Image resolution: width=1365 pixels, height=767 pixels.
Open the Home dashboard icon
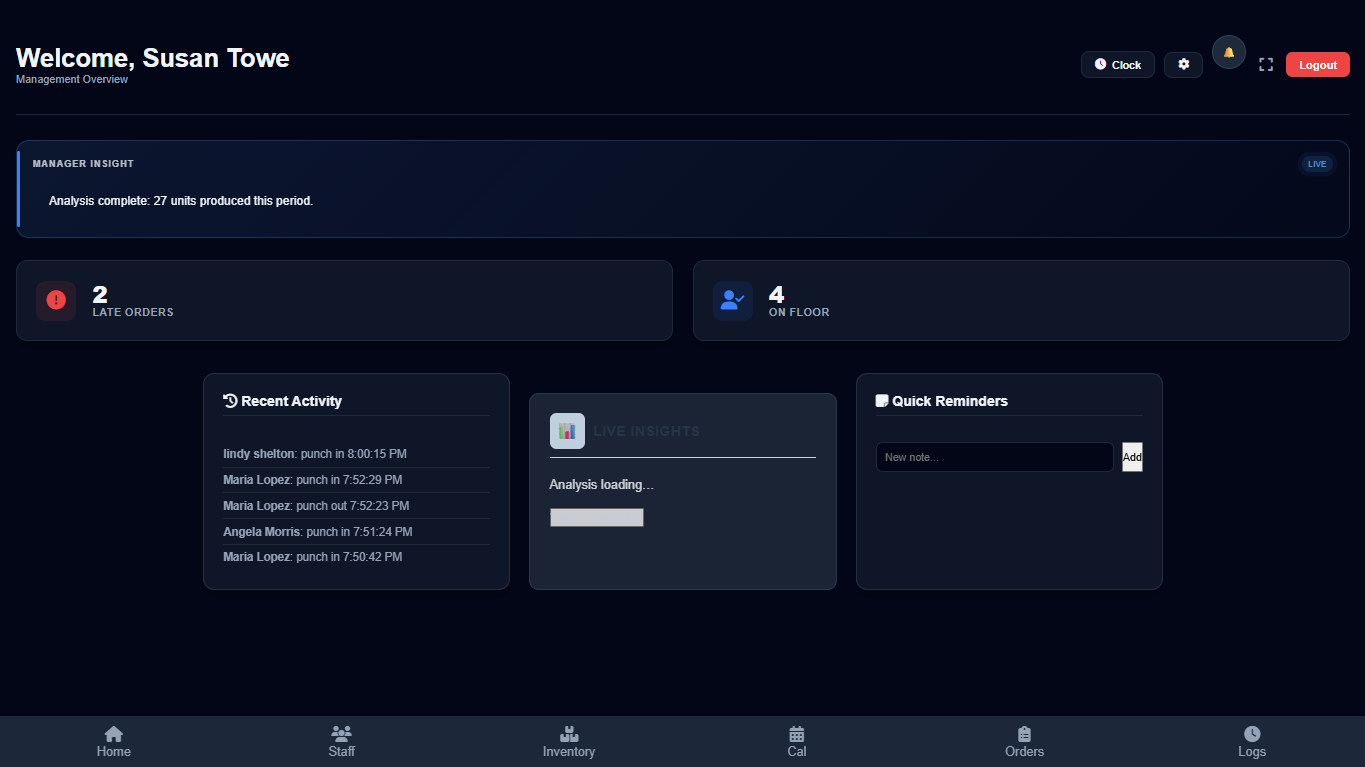point(113,735)
